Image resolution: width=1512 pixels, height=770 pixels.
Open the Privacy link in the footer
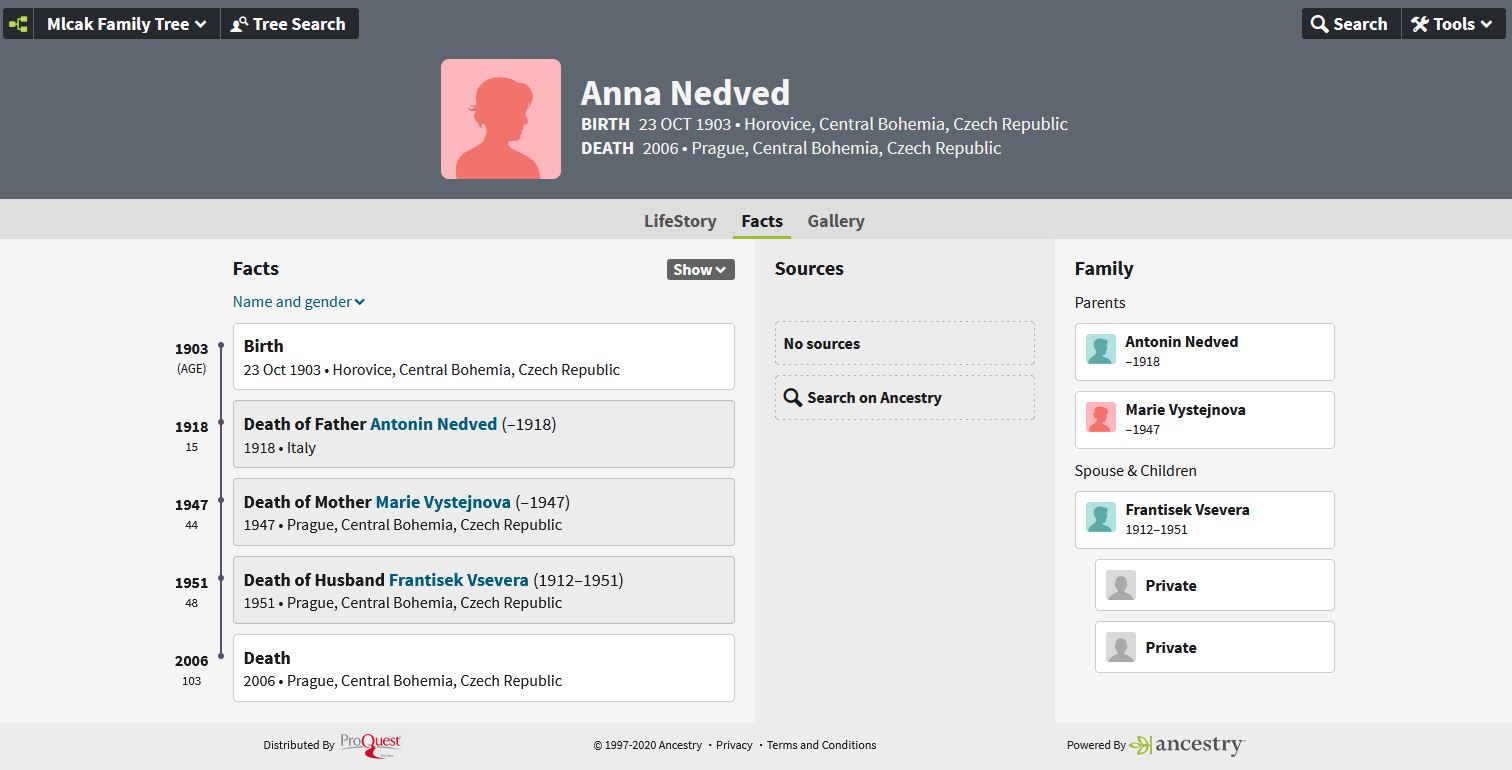pyautogui.click(x=734, y=745)
